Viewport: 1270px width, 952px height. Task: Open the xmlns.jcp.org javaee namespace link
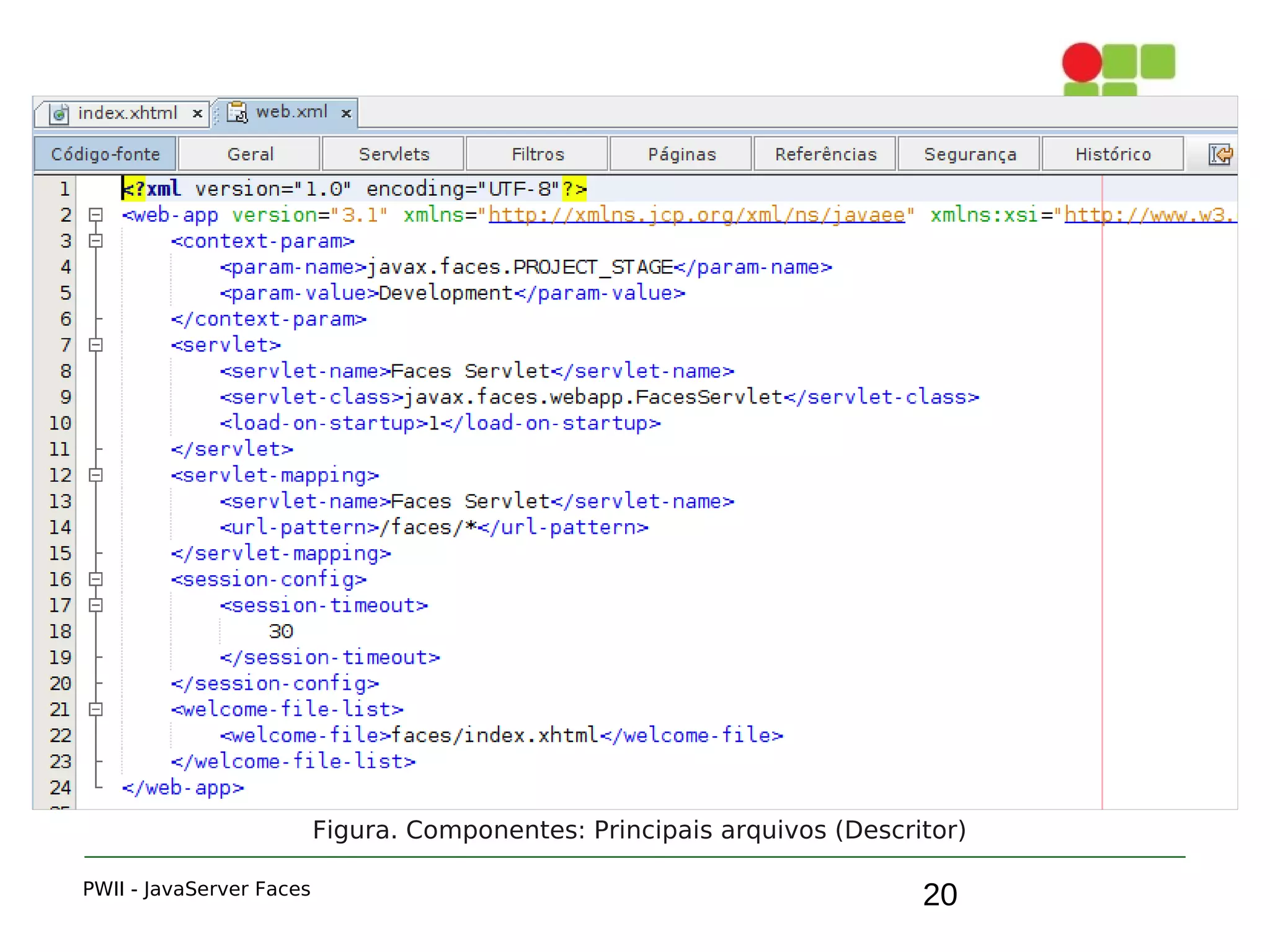(697, 215)
